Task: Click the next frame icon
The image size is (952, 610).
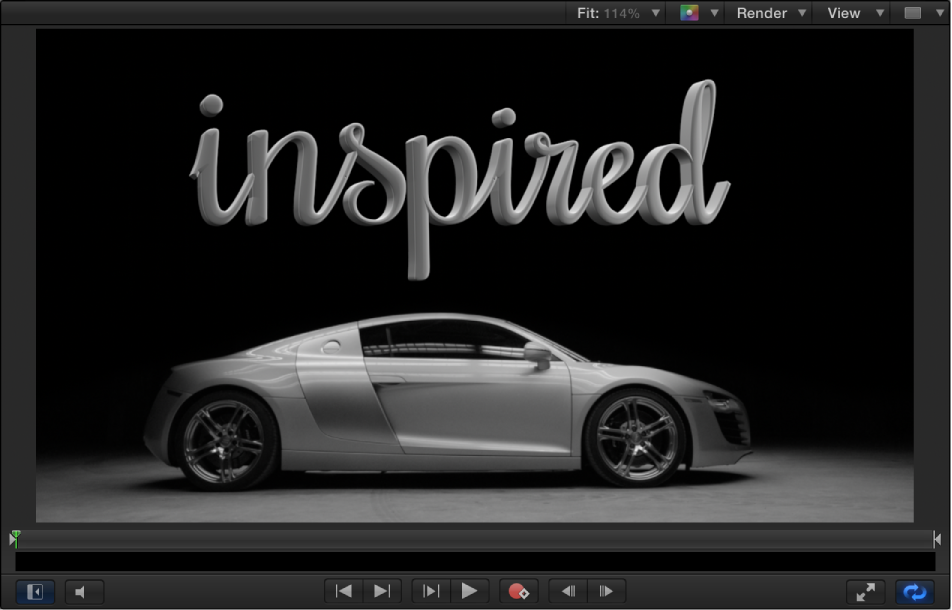Action: [606, 591]
